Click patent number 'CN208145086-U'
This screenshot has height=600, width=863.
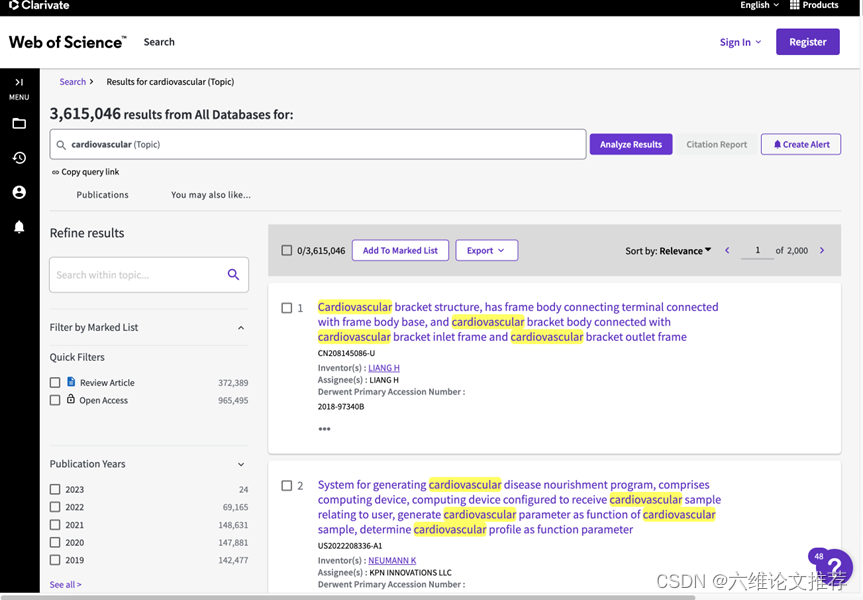[x=346, y=353]
